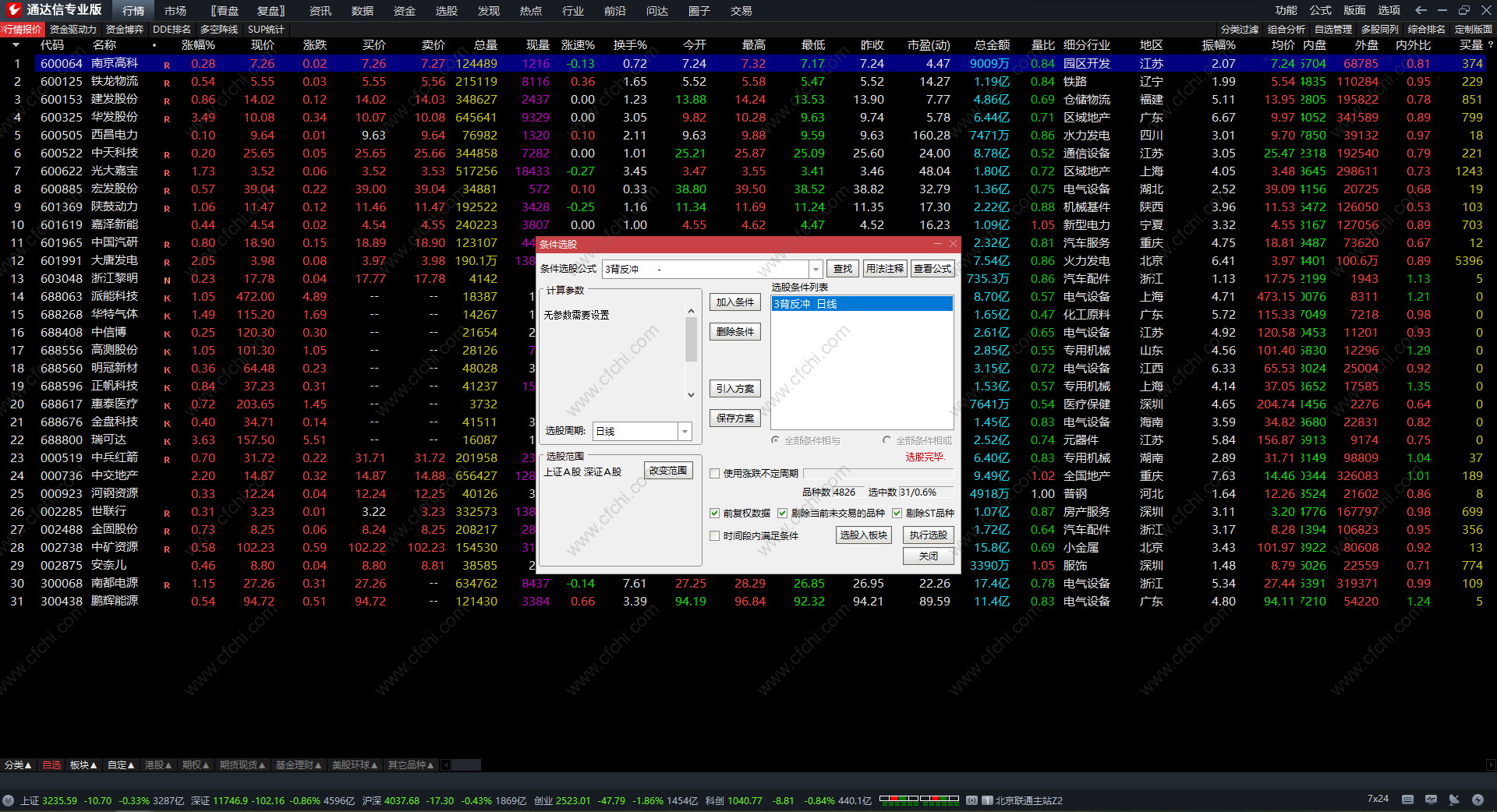Viewport: 1497px width, 812px height.
Task: Open the 行情 top menu tab
Action: pos(133,11)
